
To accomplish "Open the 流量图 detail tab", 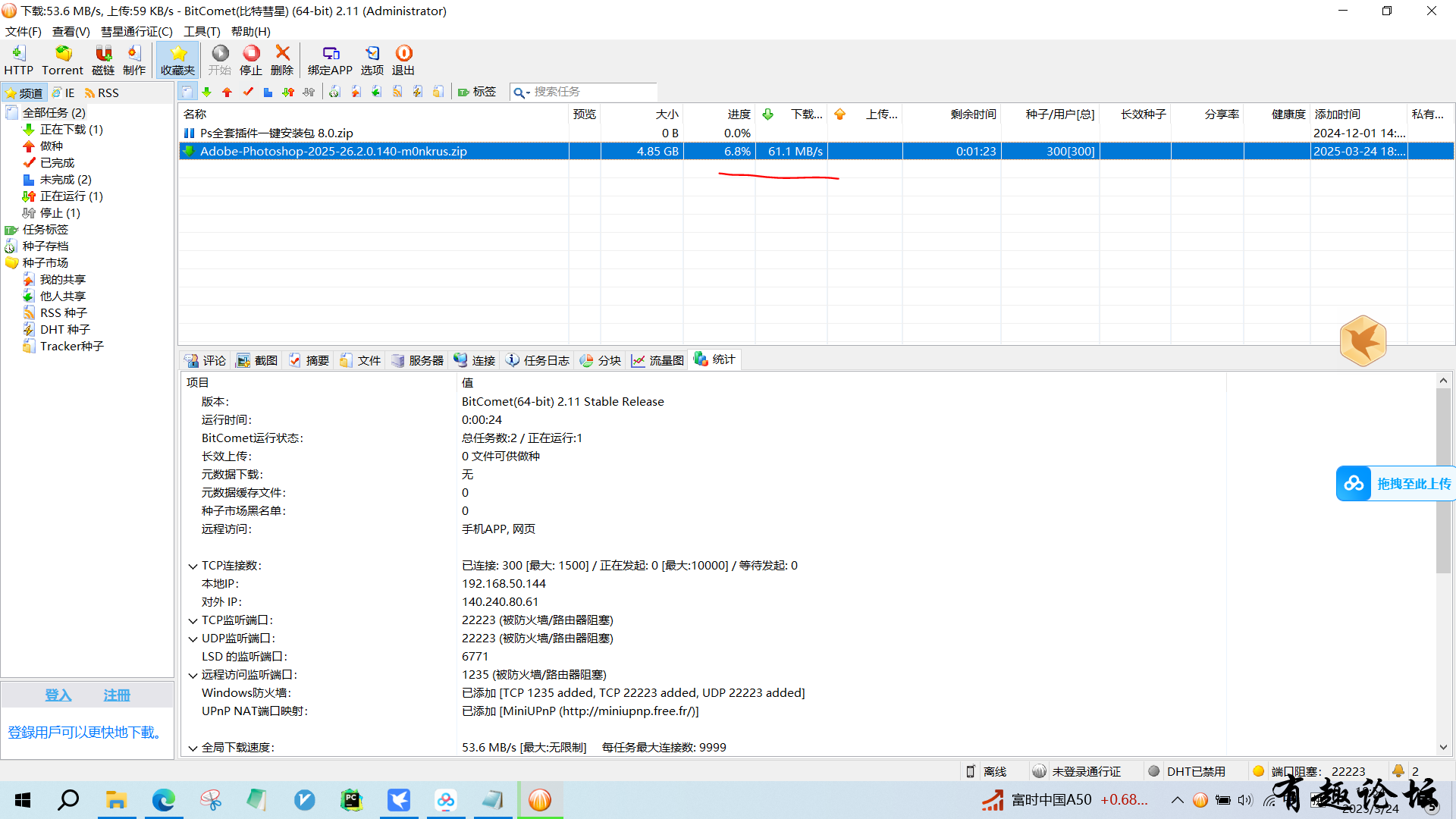I will (x=658, y=360).
